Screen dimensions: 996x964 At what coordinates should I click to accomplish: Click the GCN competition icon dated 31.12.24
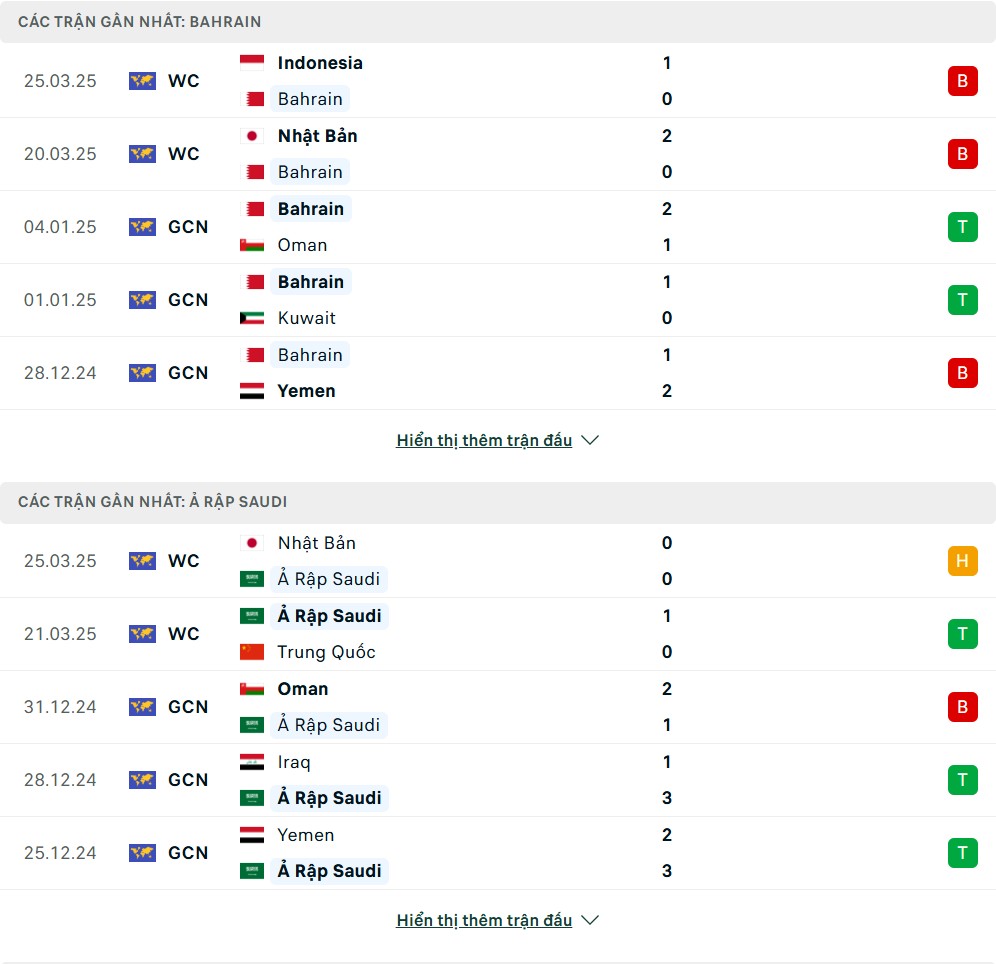coord(142,707)
